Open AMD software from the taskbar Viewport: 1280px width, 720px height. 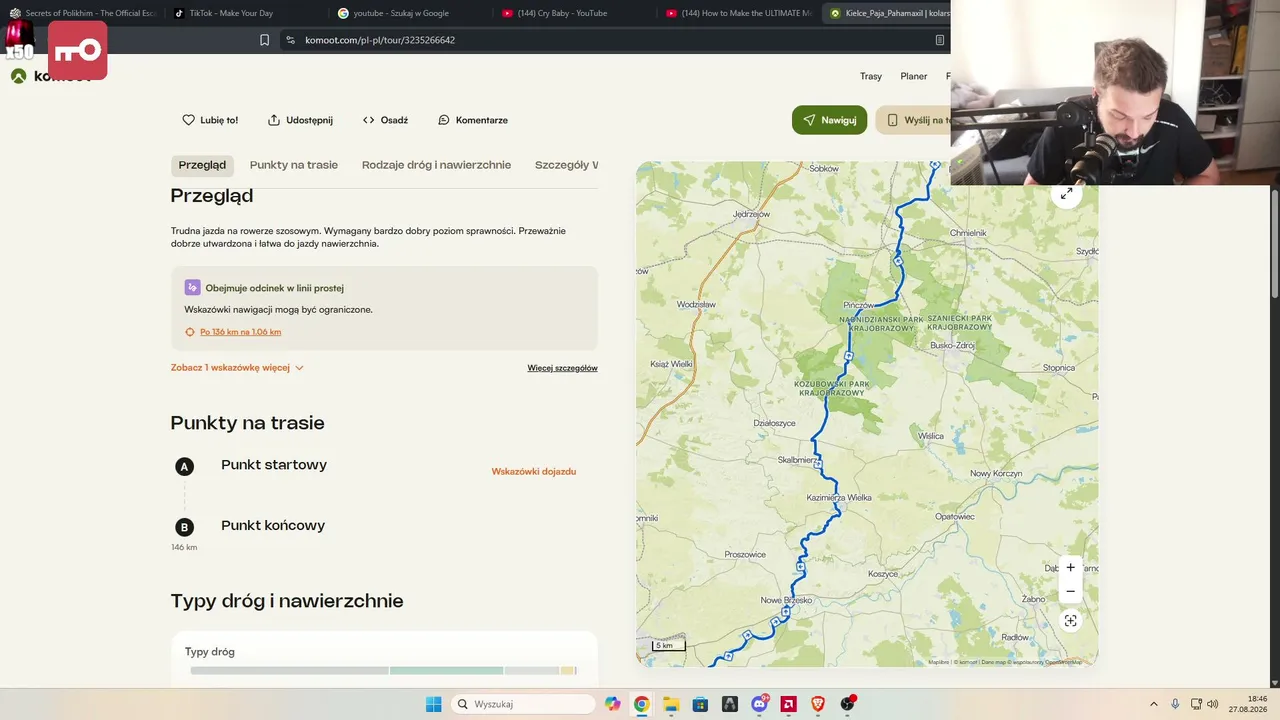pyautogui.click(x=789, y=704)
